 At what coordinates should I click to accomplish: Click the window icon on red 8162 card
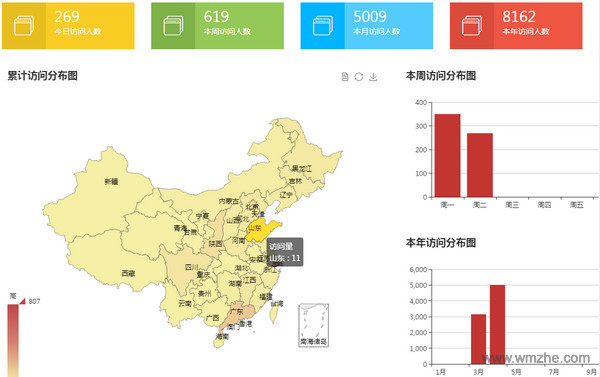point(472,26)
